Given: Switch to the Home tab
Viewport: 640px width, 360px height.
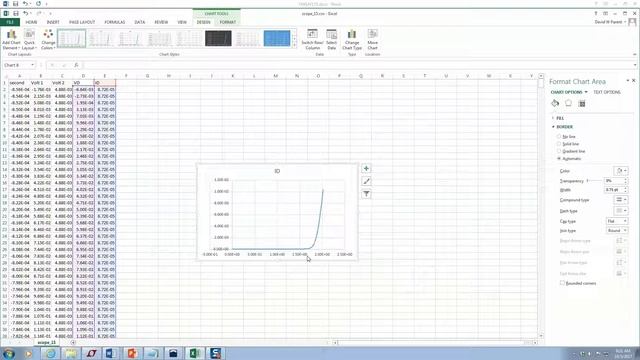Looking at the screenshot, I should (x=31, y=22).
